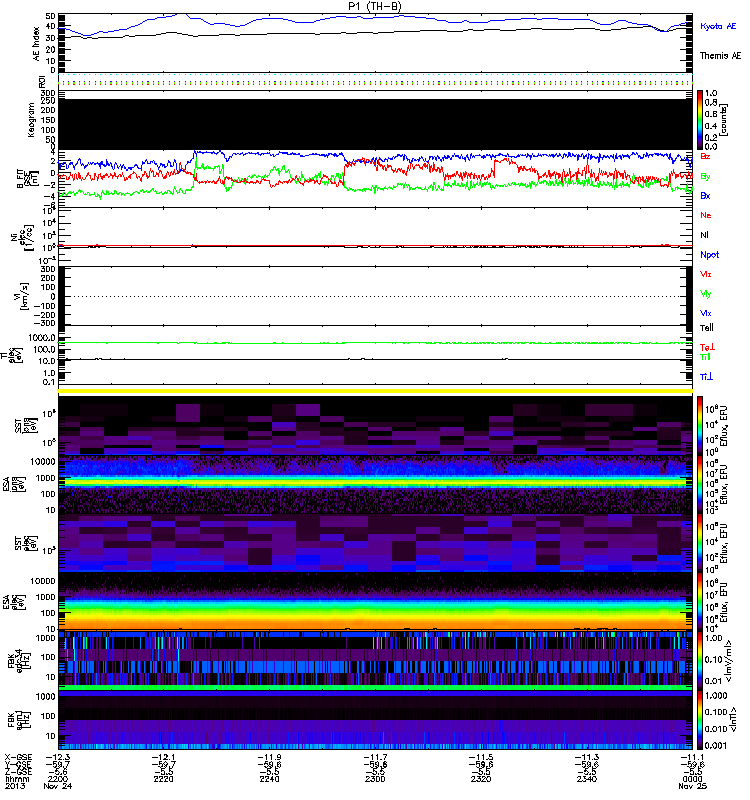Image resolution: width=750 pixels, height=800 pixels.
Task: Click the Keogram counts color bar
Action: click(700, 118)
